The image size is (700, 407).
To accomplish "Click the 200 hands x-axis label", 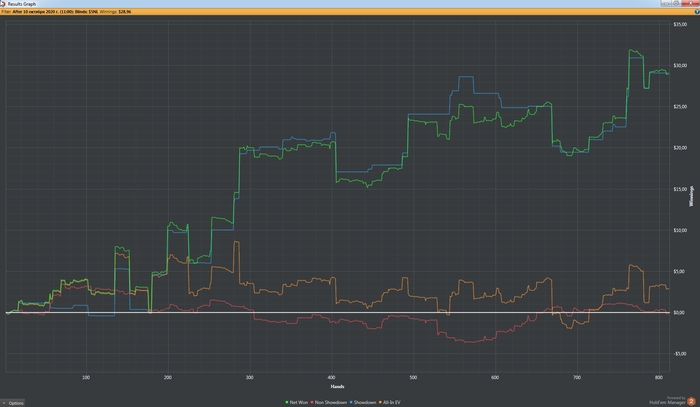I will click(168, 378).
